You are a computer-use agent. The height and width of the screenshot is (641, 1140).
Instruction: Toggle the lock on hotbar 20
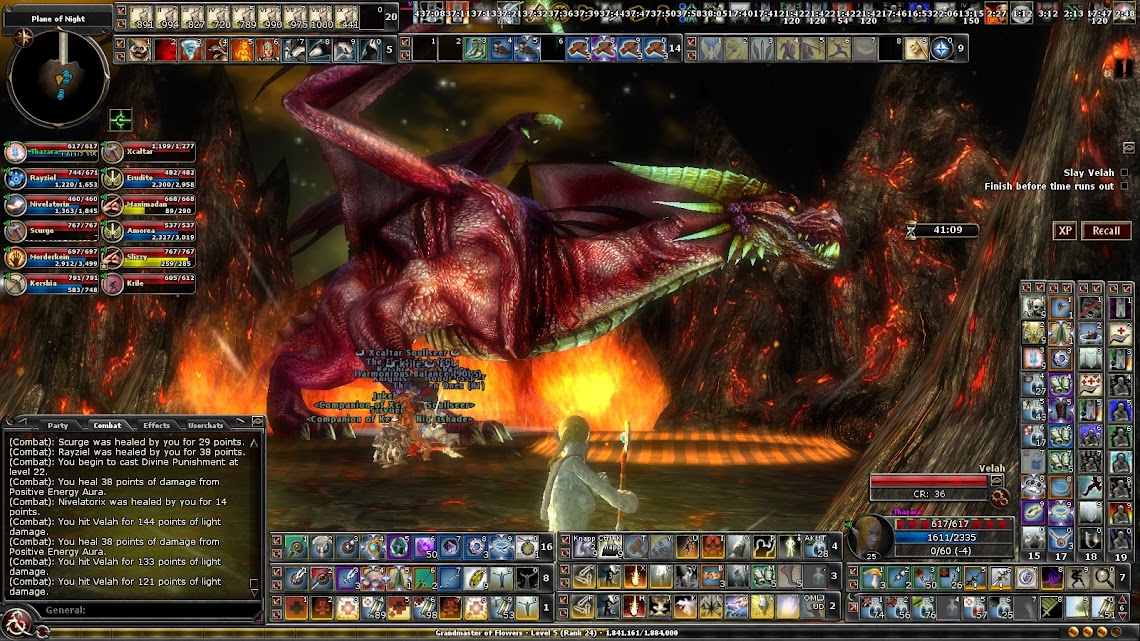[121, 10]
